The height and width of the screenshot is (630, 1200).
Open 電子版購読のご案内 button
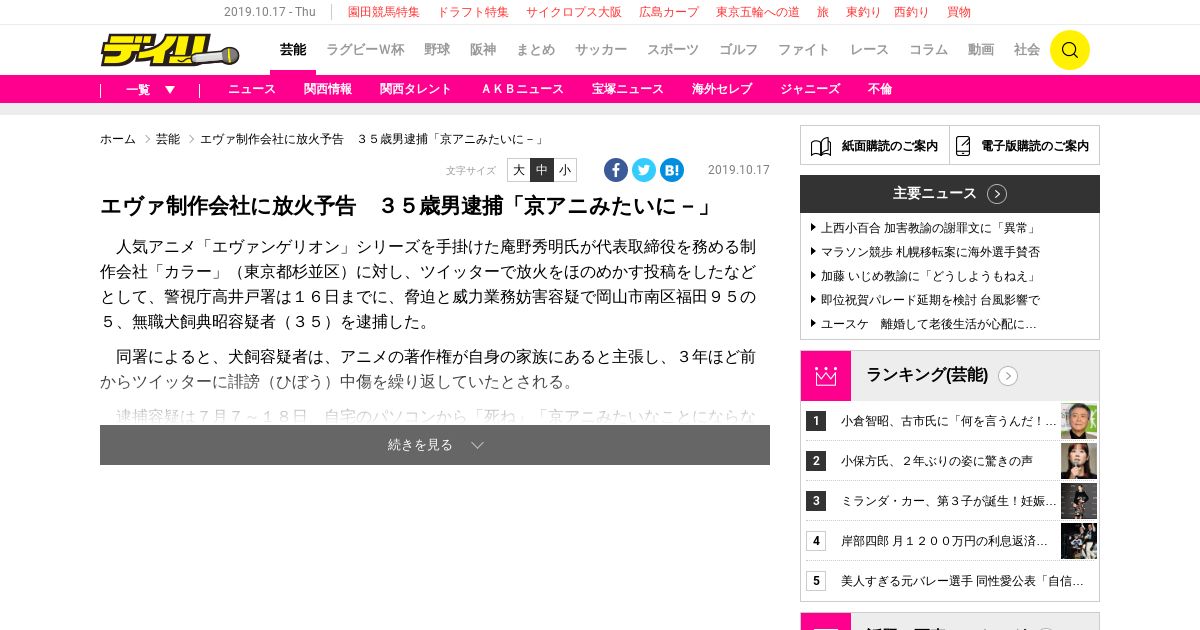1024,146
